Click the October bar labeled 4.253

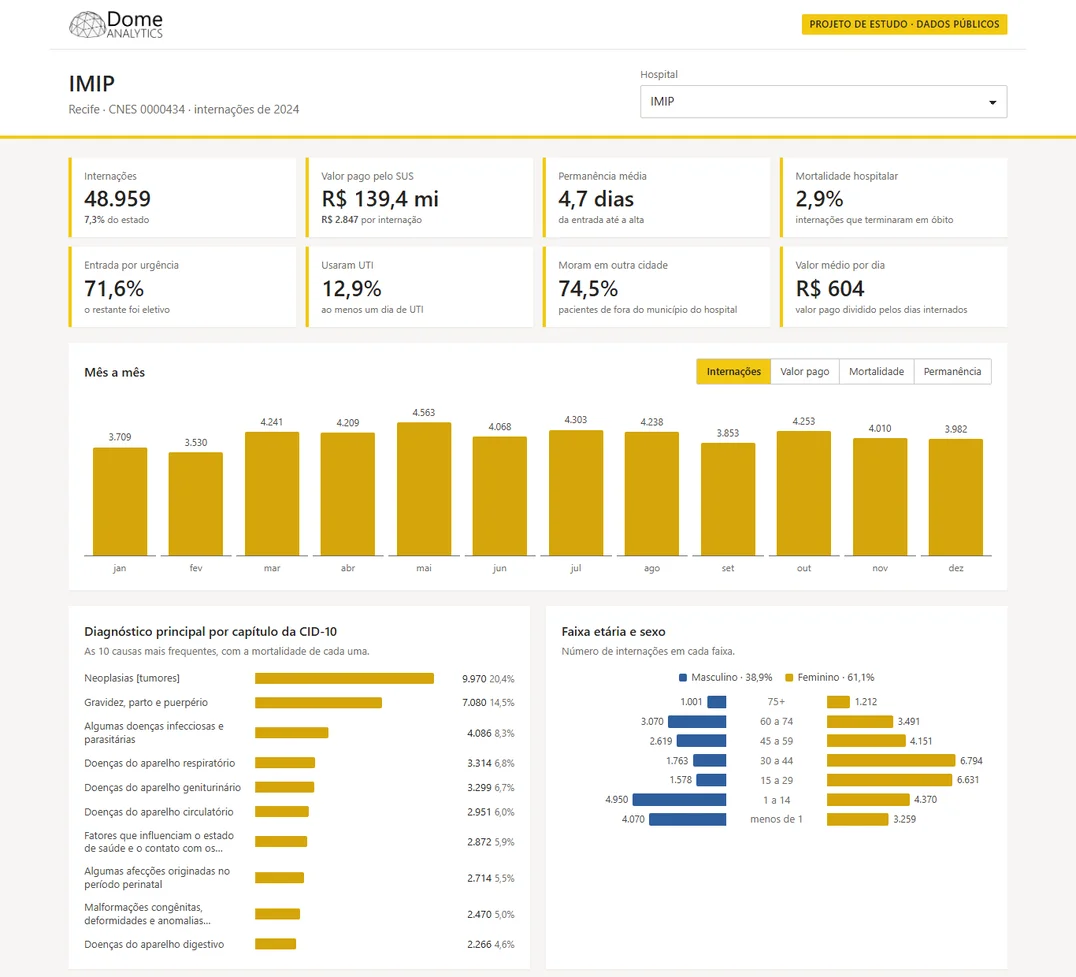click(804, 493)
